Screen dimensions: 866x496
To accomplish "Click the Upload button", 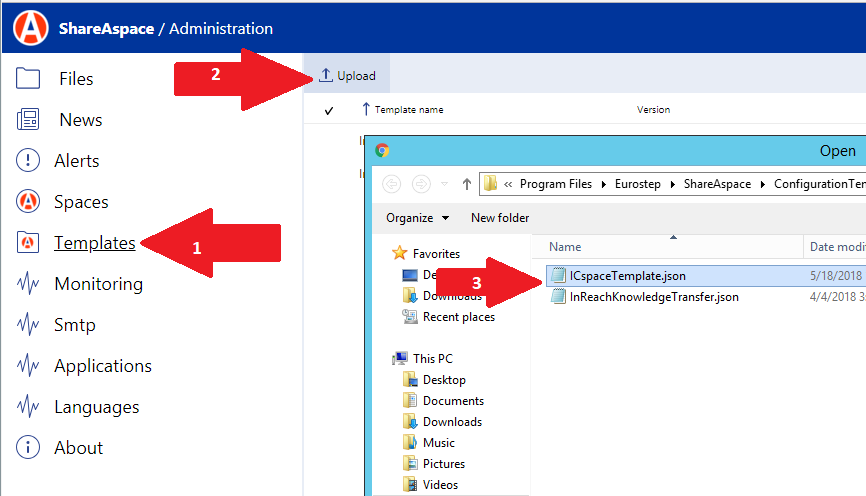I will (347, 75).
